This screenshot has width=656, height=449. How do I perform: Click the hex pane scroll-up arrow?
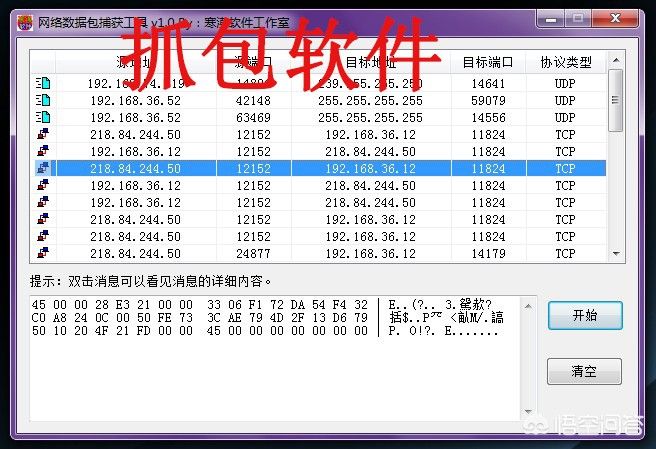click(x=528, y=306)
